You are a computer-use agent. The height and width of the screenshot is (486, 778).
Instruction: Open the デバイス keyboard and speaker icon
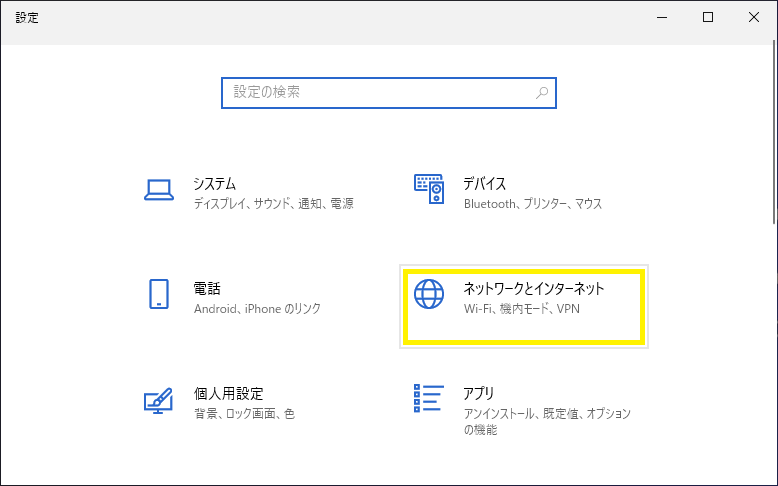click(x=429, y=189)
